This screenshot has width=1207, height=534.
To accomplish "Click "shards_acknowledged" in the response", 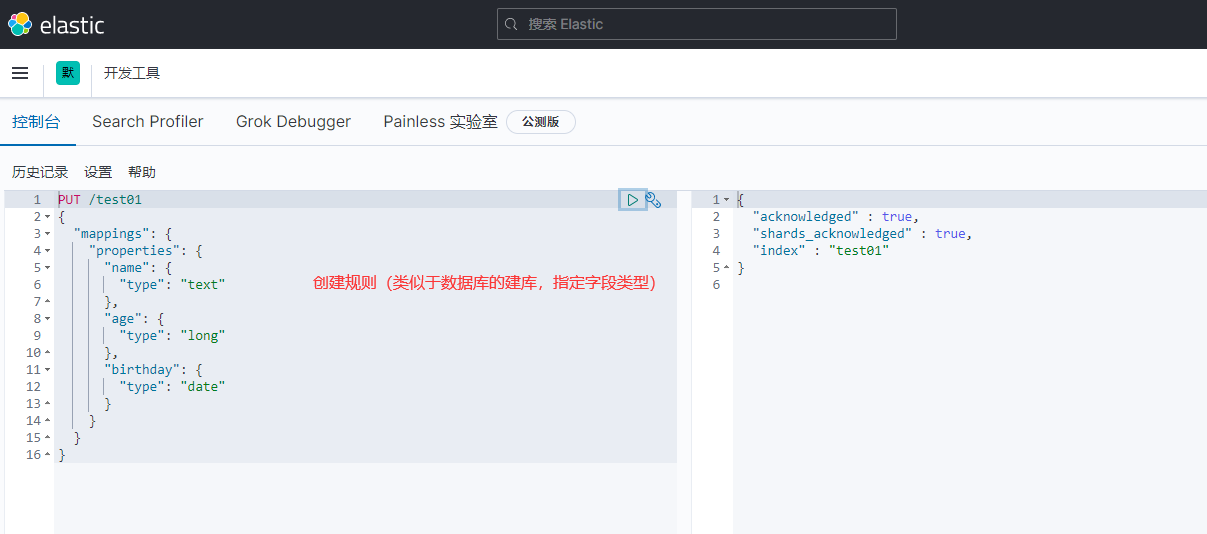I will tap(832, 234).
